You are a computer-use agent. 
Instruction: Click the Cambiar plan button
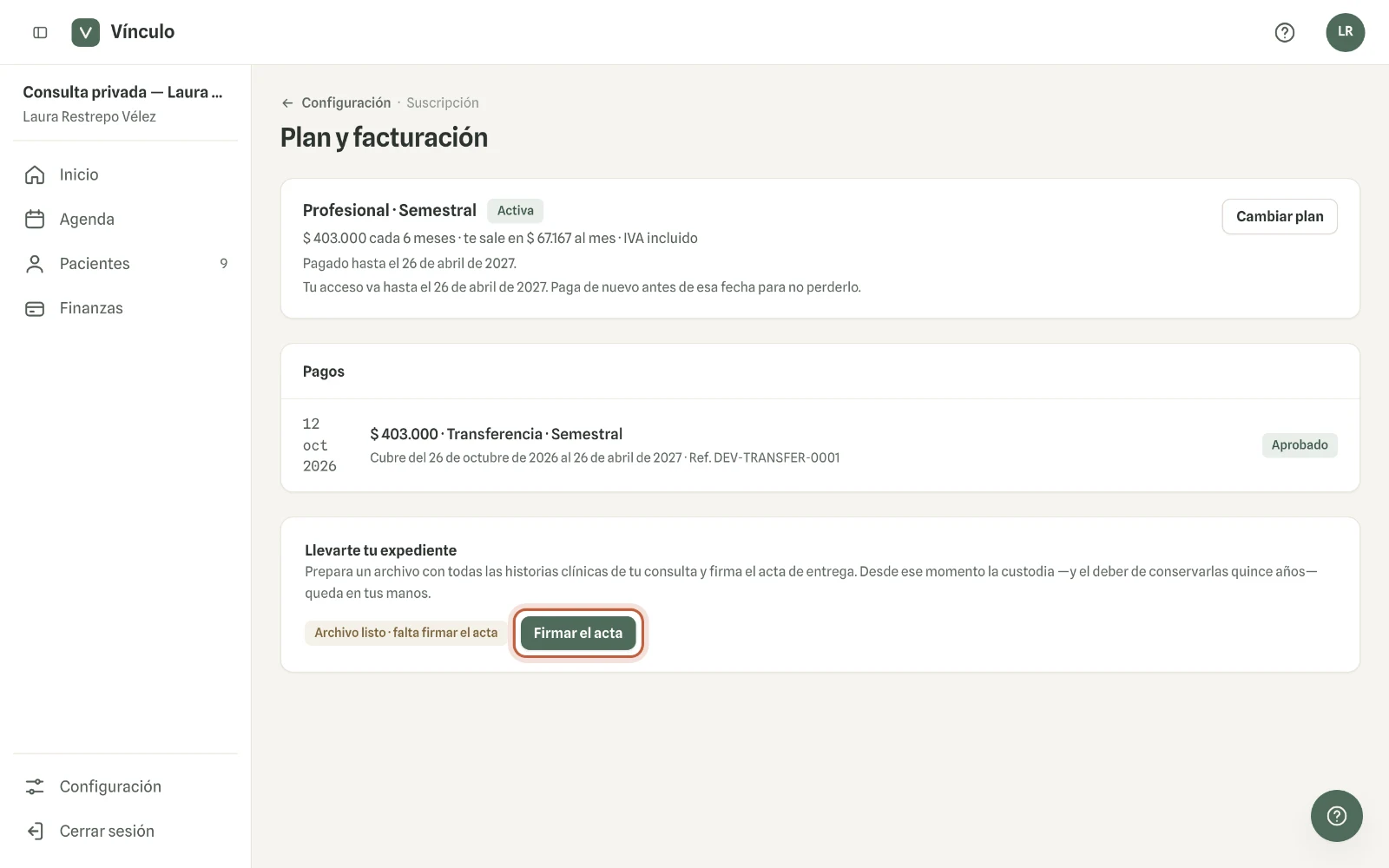coord(1280,216)
